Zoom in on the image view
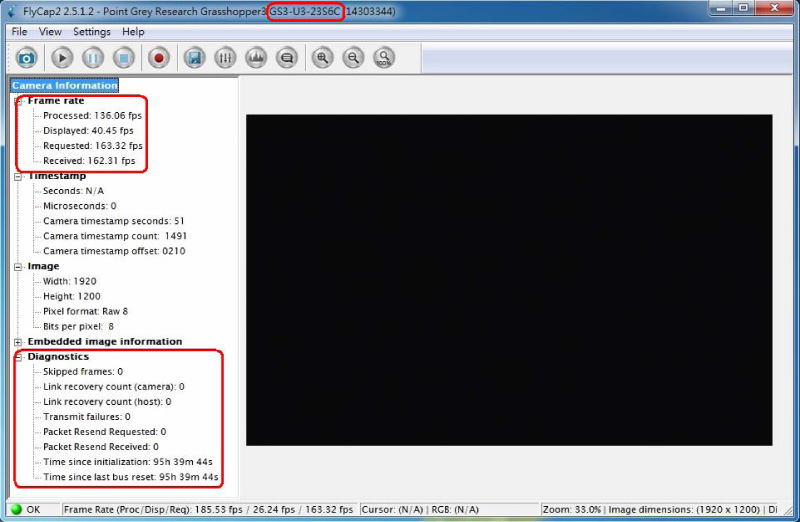 click(x=322, y=58)
